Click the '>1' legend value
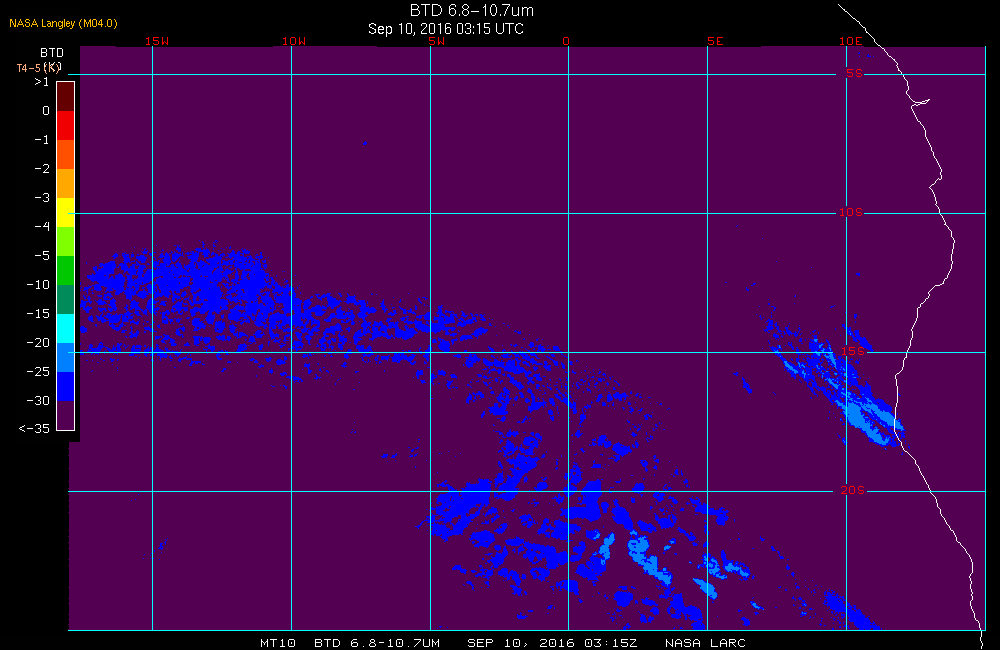This screenshot has height=650, width=1000. [41, 82]
